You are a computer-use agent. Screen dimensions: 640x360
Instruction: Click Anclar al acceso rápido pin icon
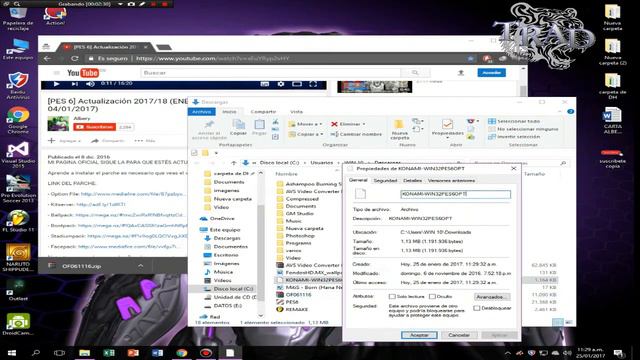[209, 124]
